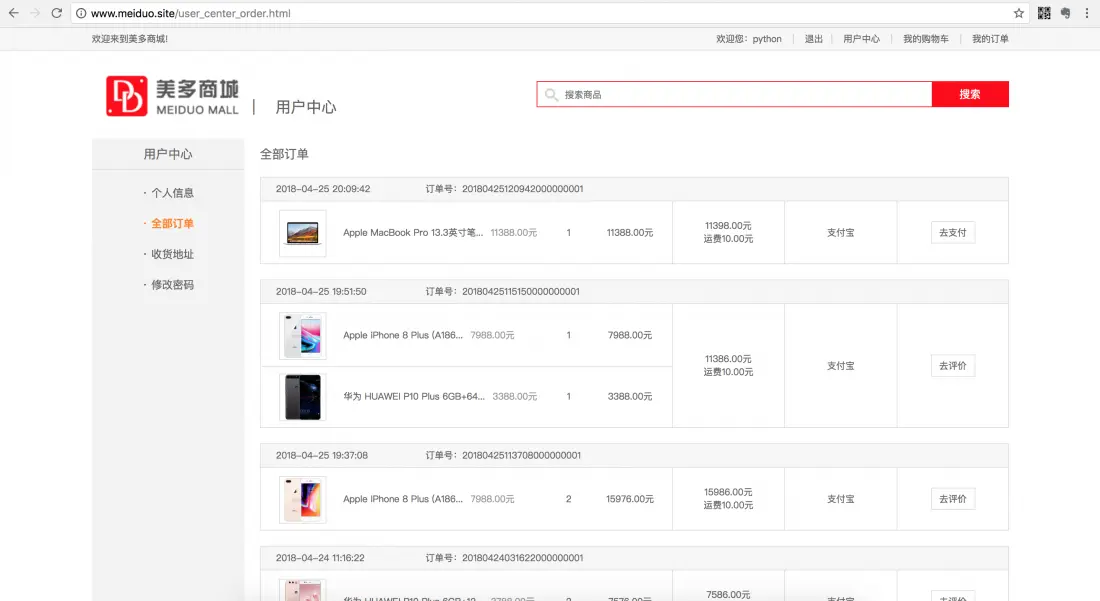This screenshot has width=1100, height=601.
Task: Select 个人信息 in the sidebar
Action: pos(173,193)
